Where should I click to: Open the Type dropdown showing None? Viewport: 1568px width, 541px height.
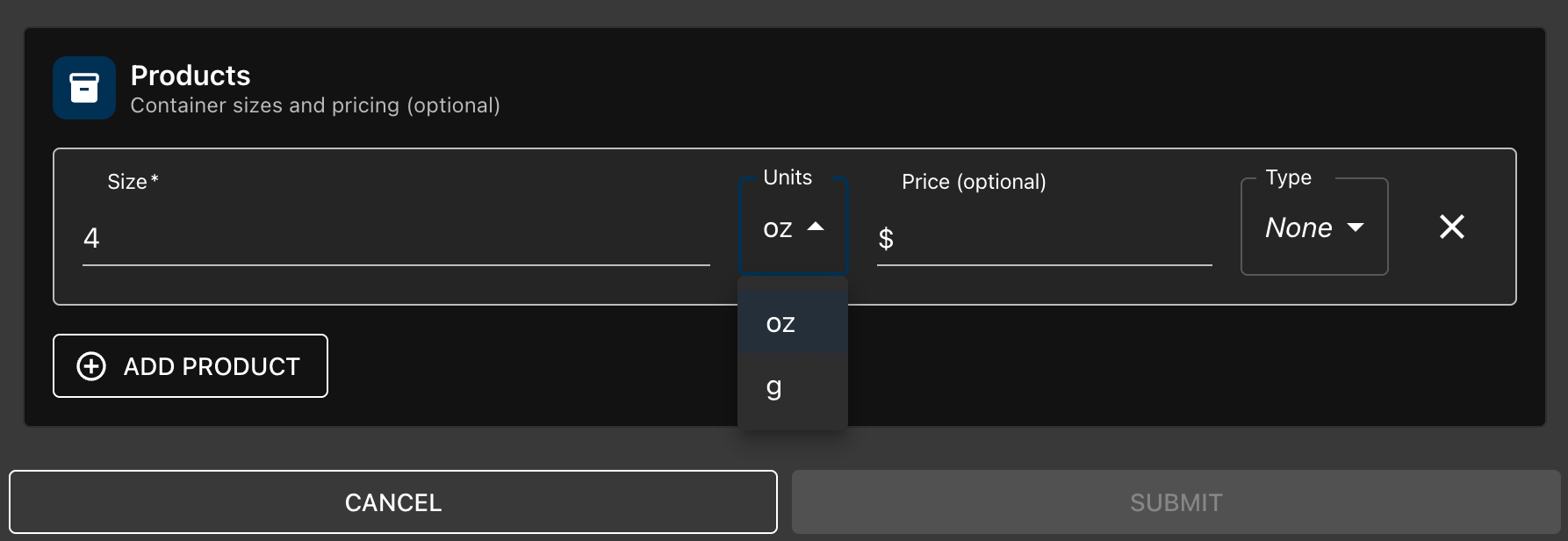point(1314,227)
